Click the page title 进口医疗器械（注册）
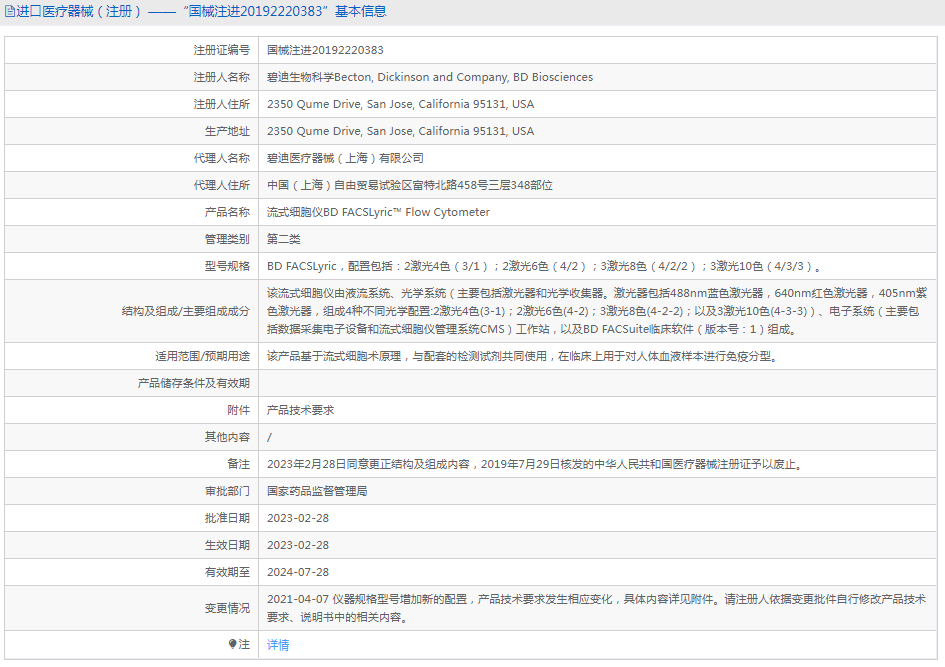Screen dimensions: 945x667 pyautogui.click(x=78, y=11)
